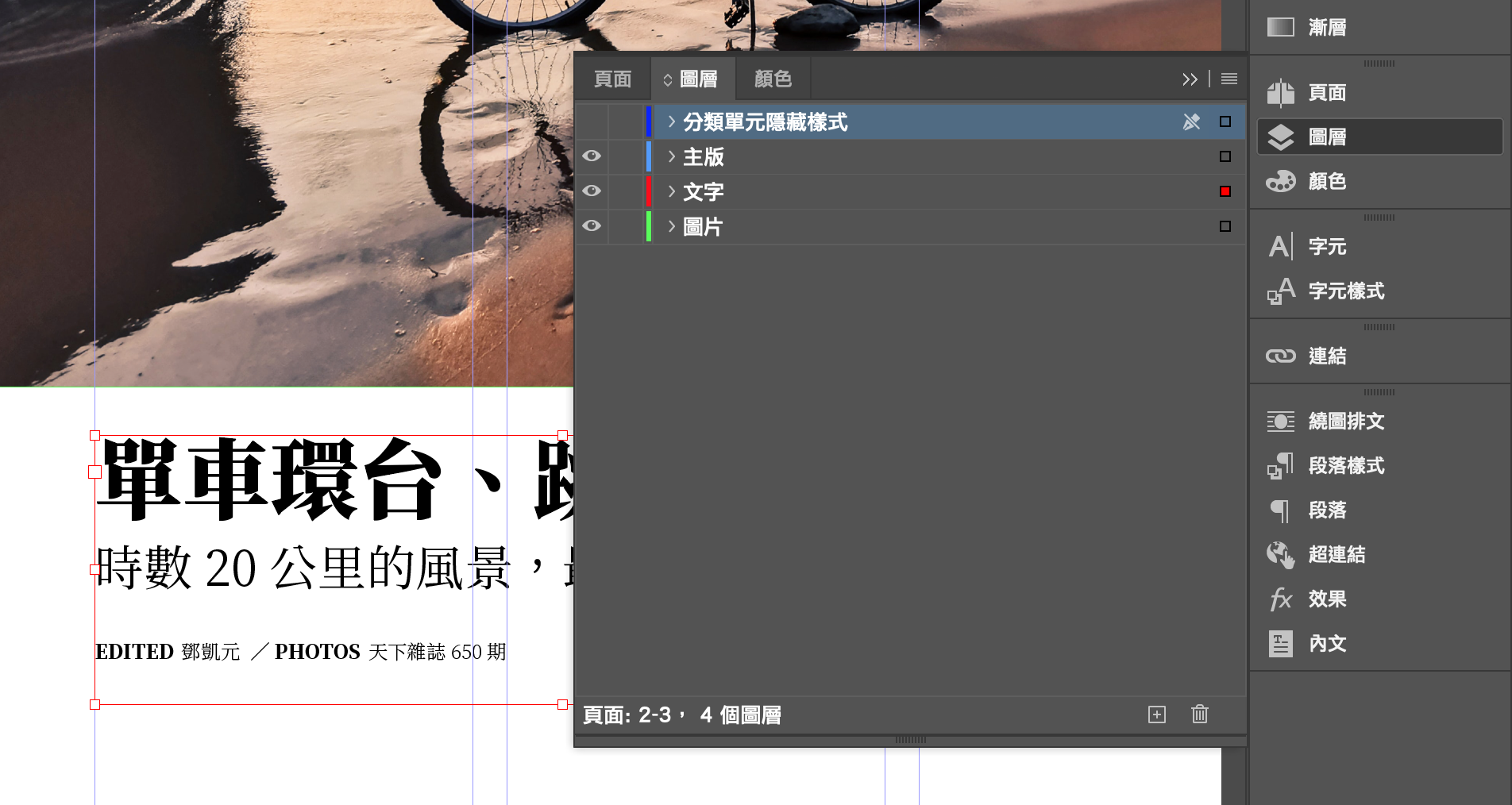Switch to the 顏色 tab
This screenshot has height=805, width=1512.
772,79
